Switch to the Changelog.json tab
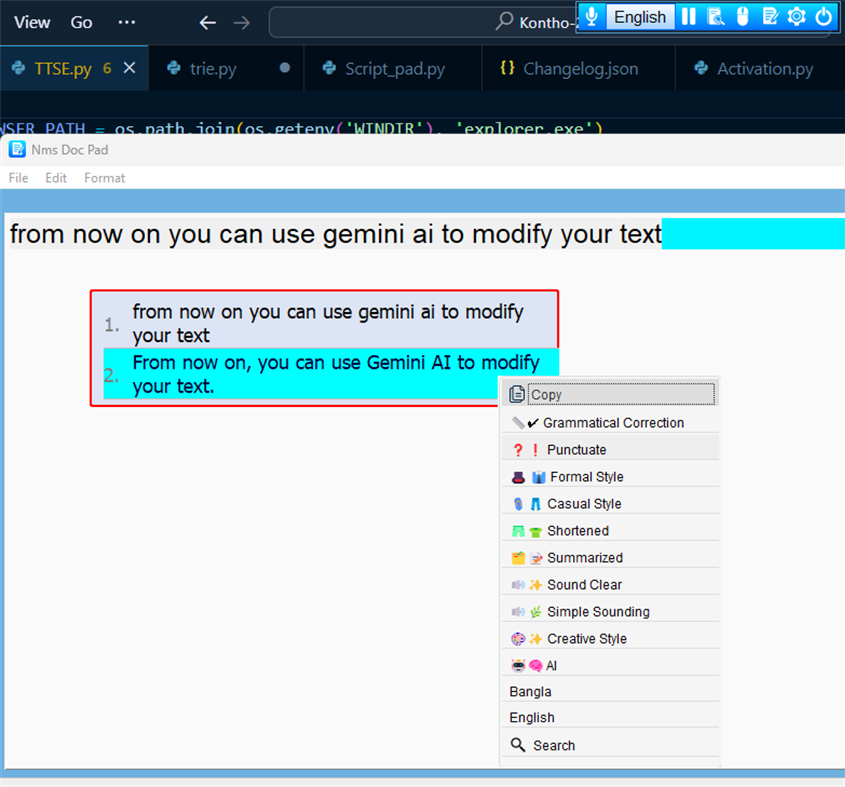 click(x=580, y=68)
